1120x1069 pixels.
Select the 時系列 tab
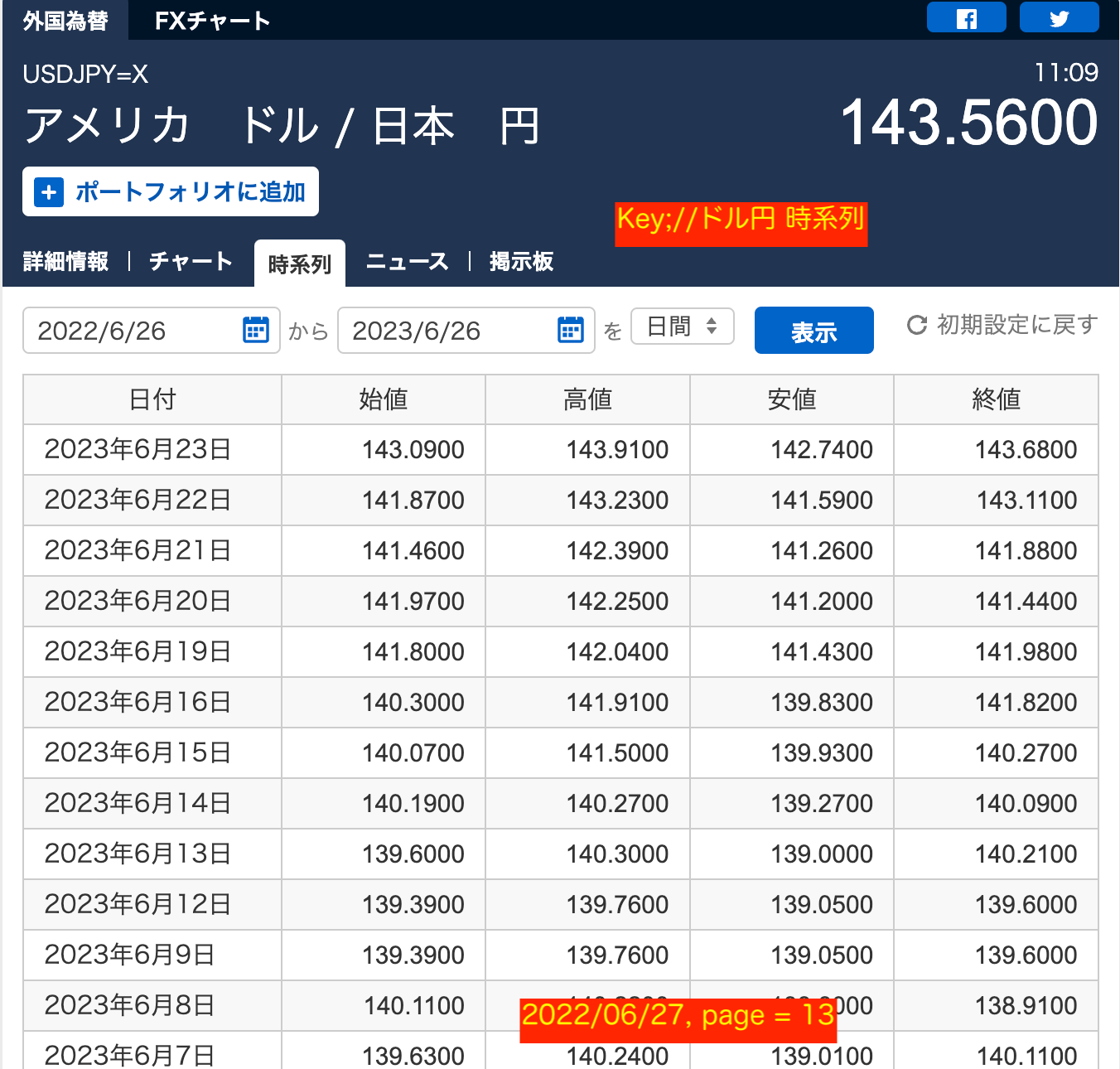click(299, 263)
